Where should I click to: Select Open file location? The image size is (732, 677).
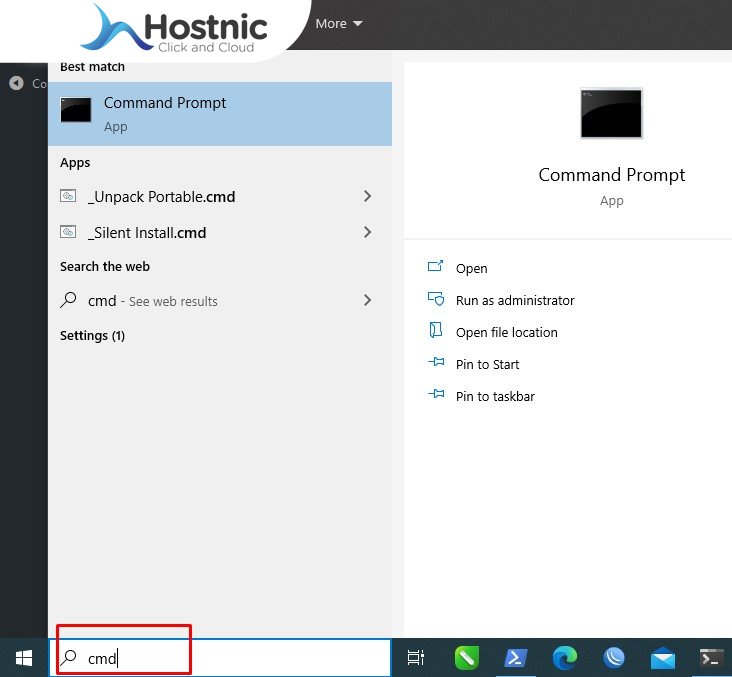click(506, 332)
